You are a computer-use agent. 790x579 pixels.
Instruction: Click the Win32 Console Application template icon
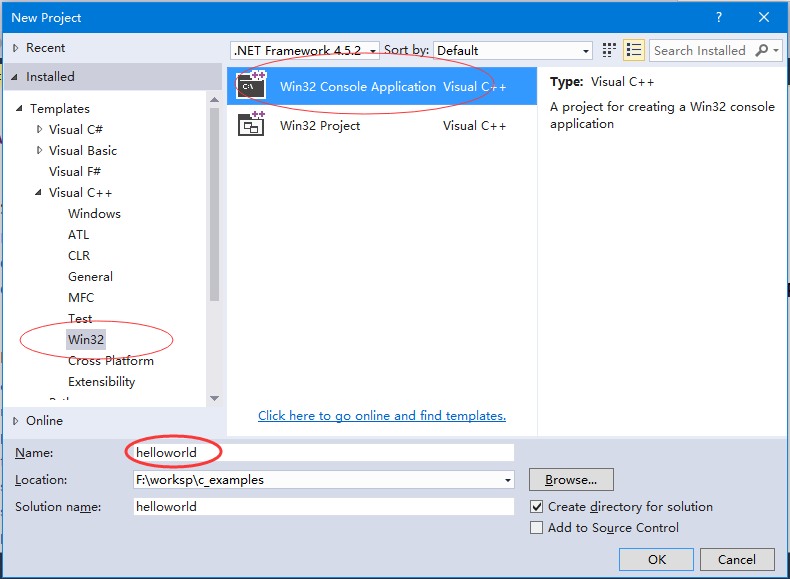[x=251, y=86]
